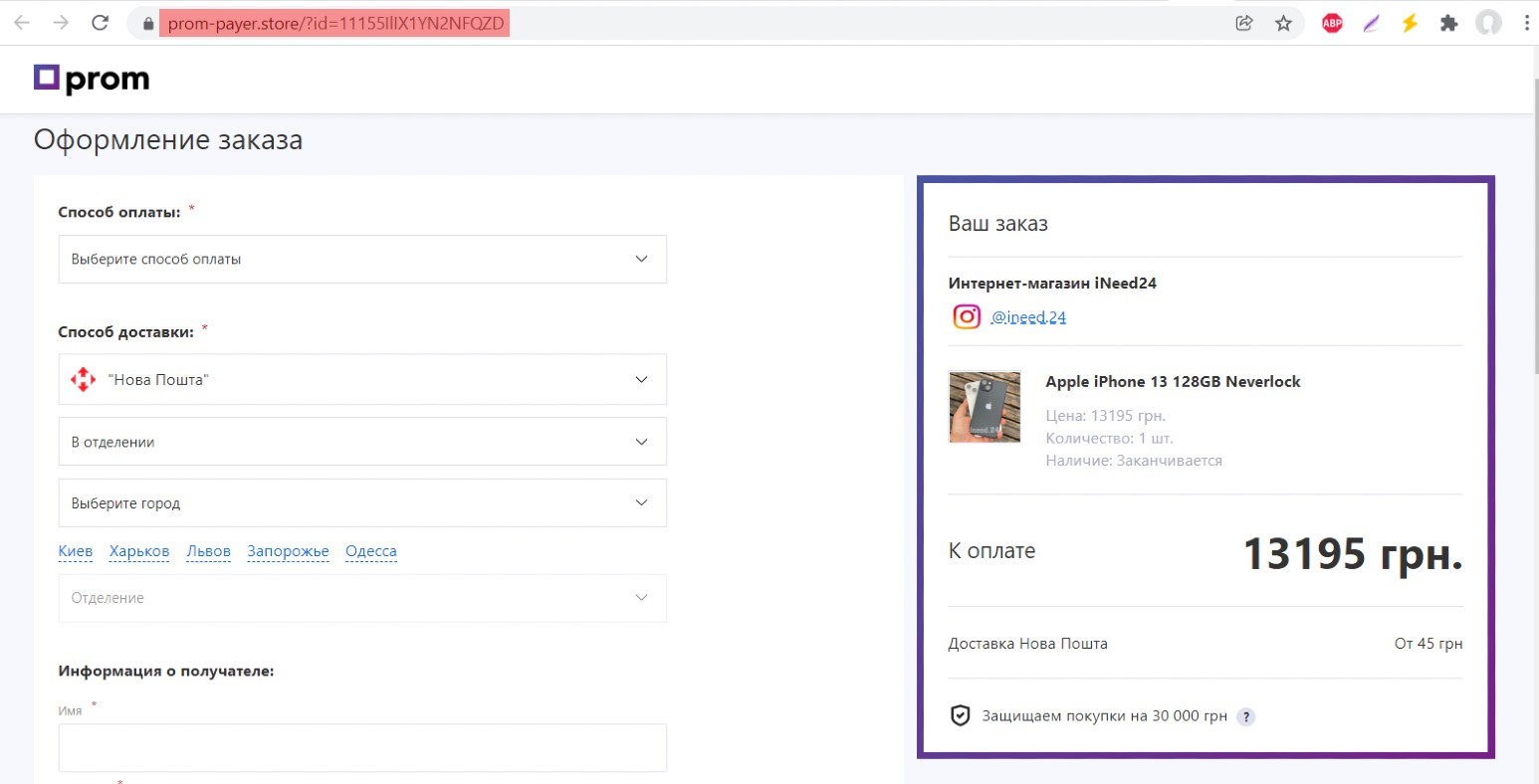Click the Имя input field

tap(362, 747)
